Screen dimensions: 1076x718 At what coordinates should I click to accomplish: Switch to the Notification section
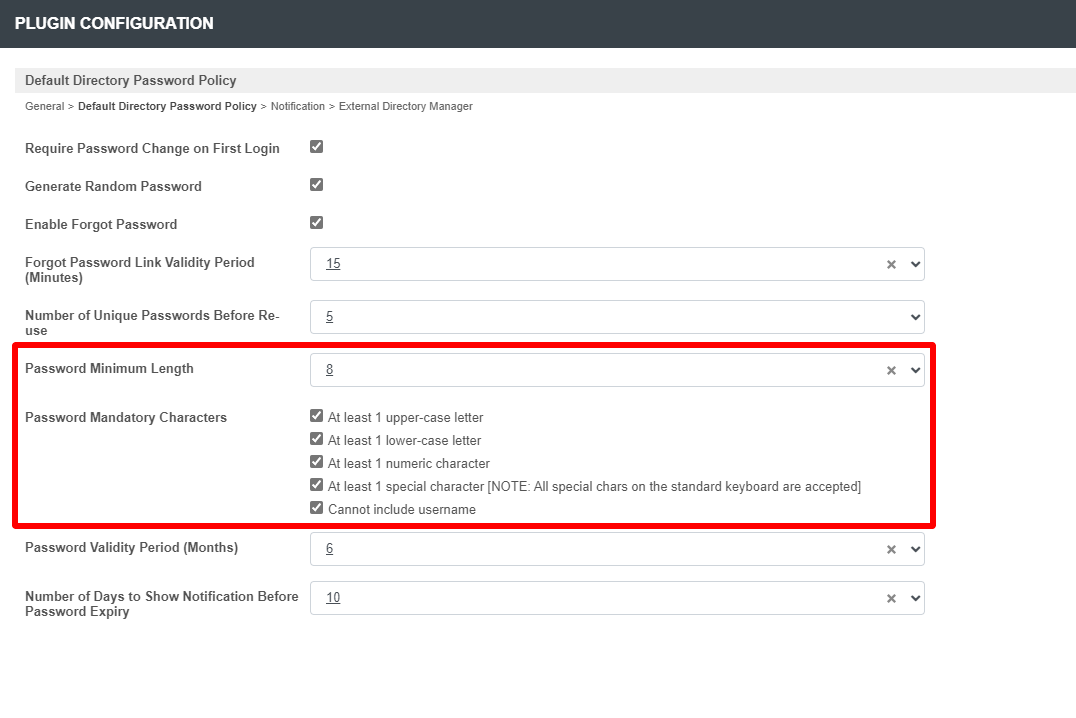pyautogui.click(x=297, y=106)
